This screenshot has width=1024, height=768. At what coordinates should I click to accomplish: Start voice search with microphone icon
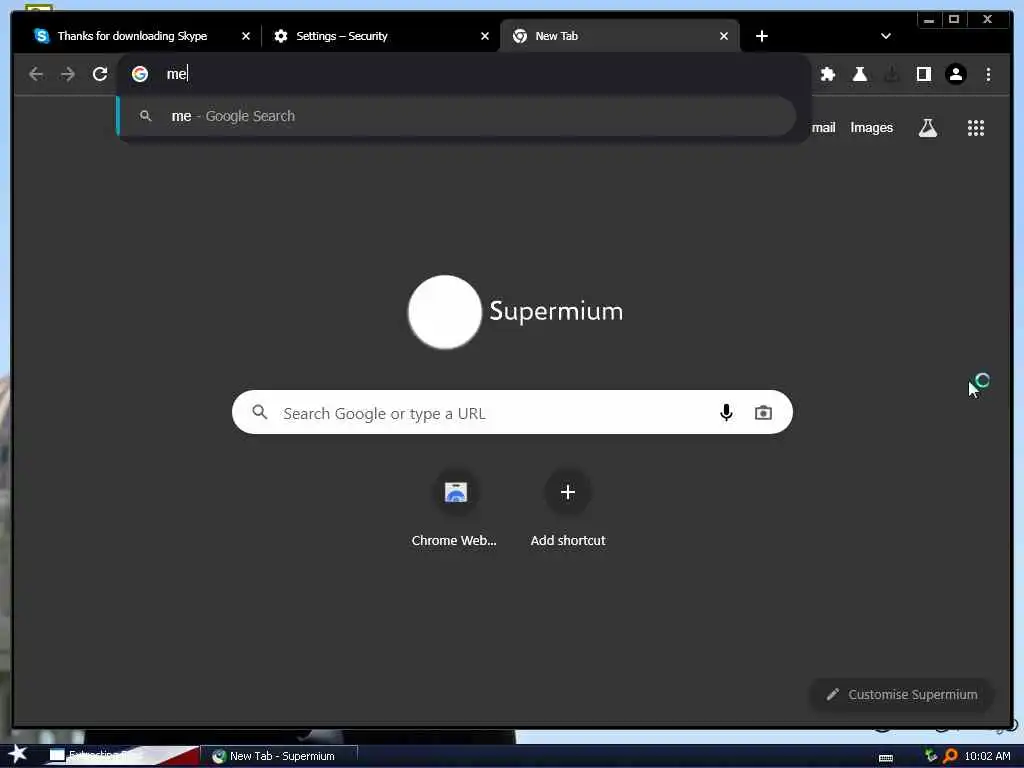click(726, 413)
